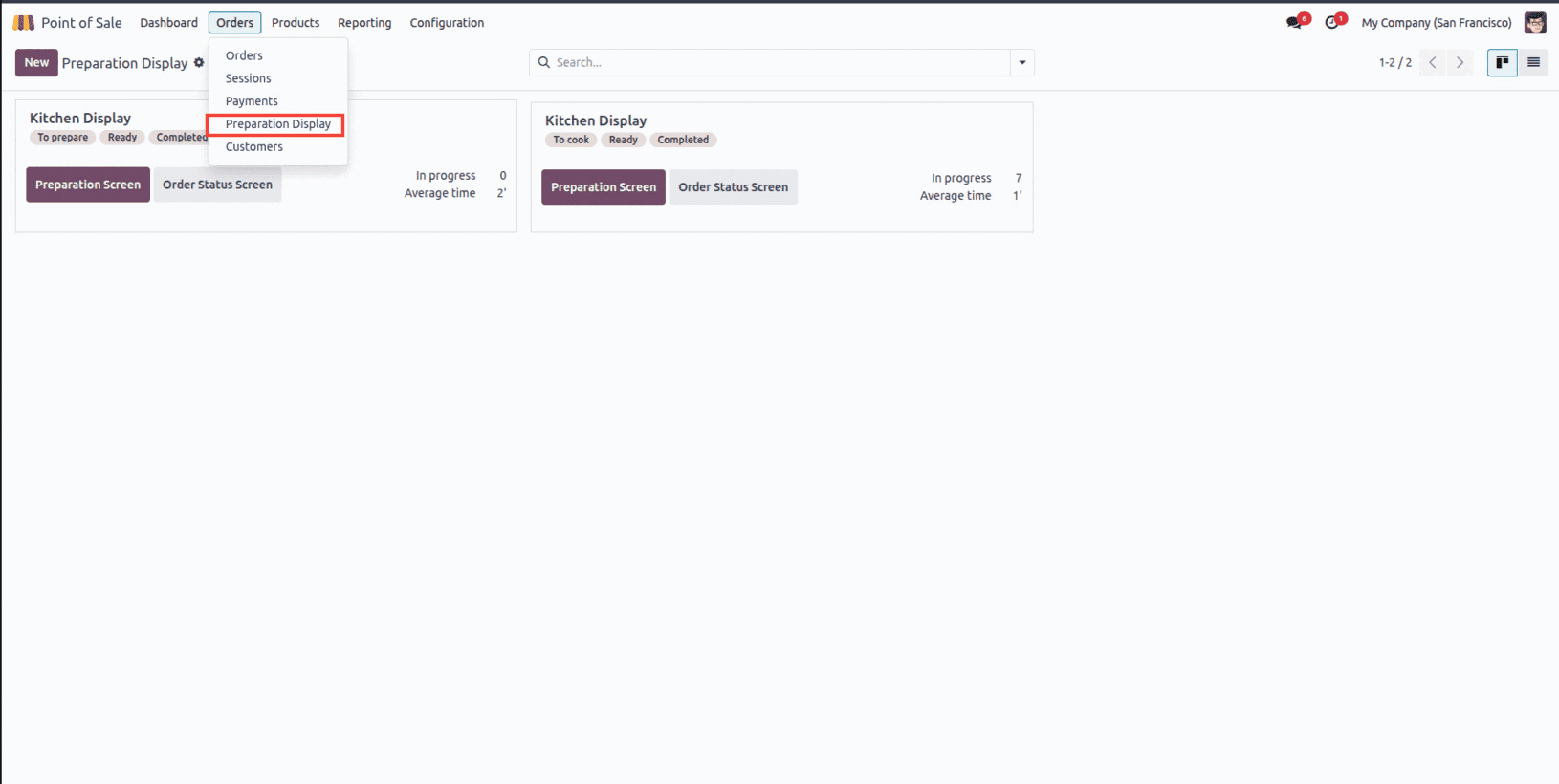Click Completed tag on second Kitchen Display
The image size is (1559, 784).
coord(683,140)
